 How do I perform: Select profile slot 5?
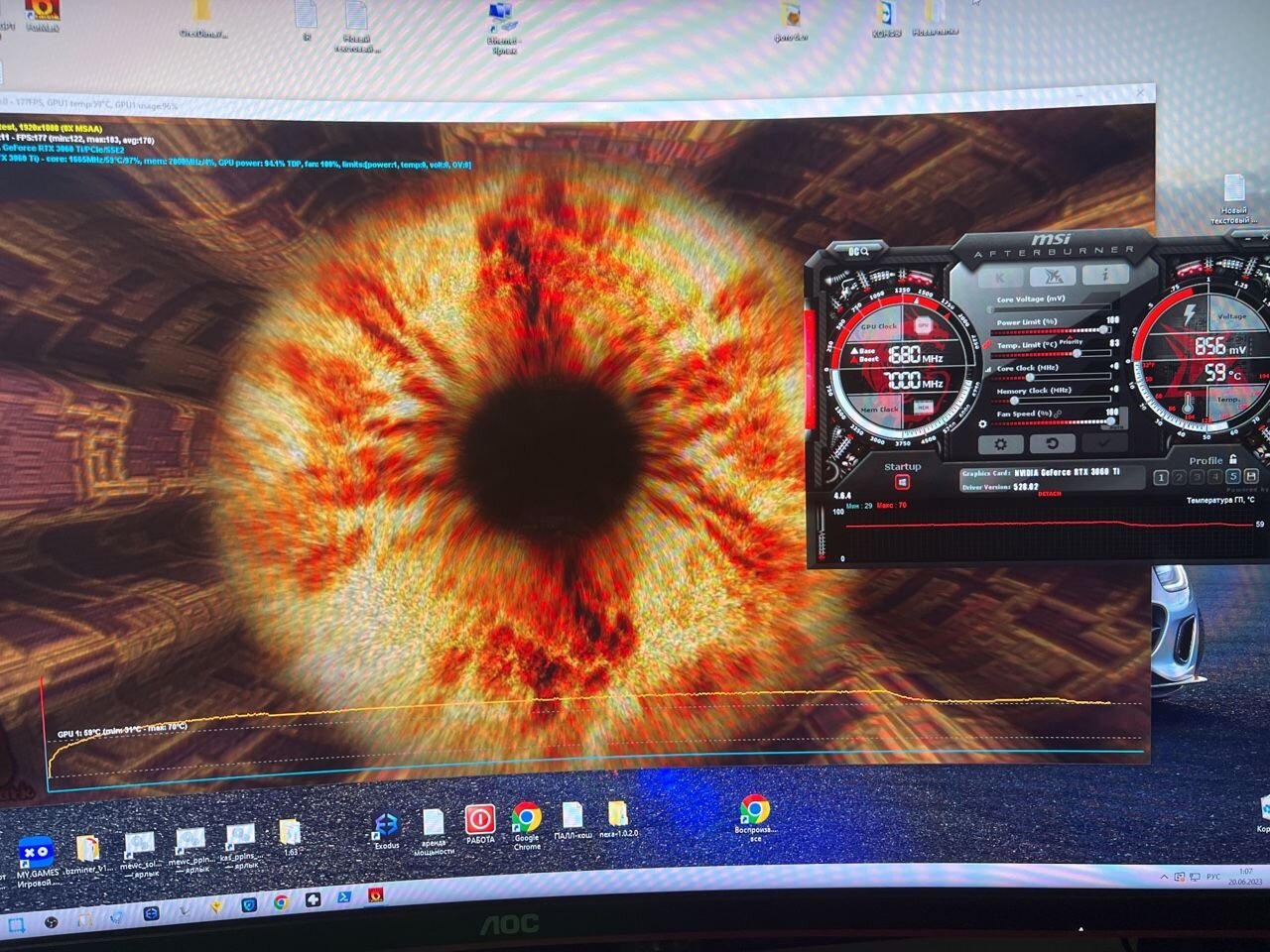1232,477
